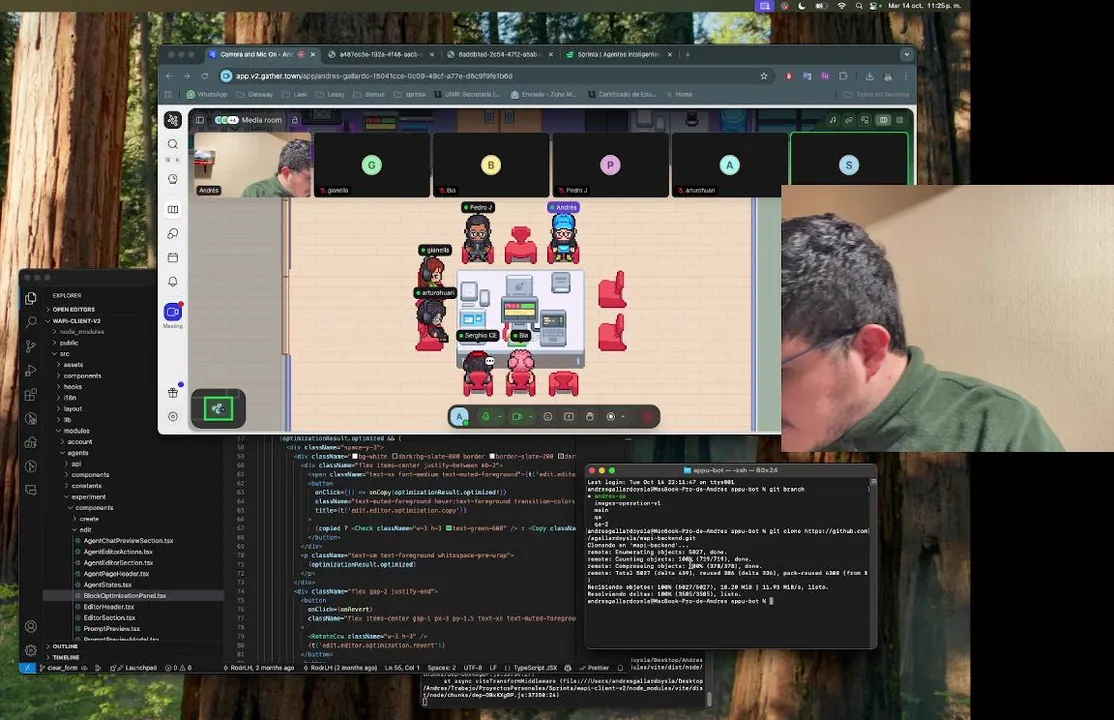This screenshot has width=1114, height=720.
Task: Start screen share in Gather toolbar
Action: [x=569, y=417]
